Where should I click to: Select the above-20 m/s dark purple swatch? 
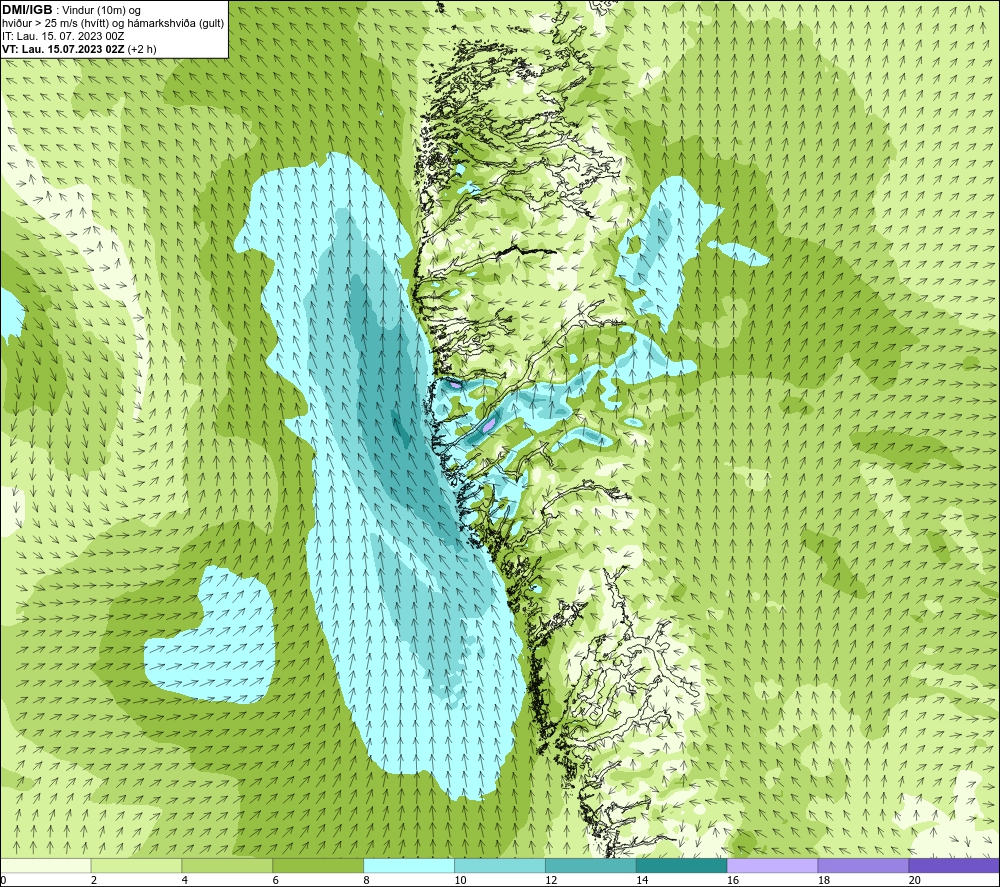[x=954, y=865]
